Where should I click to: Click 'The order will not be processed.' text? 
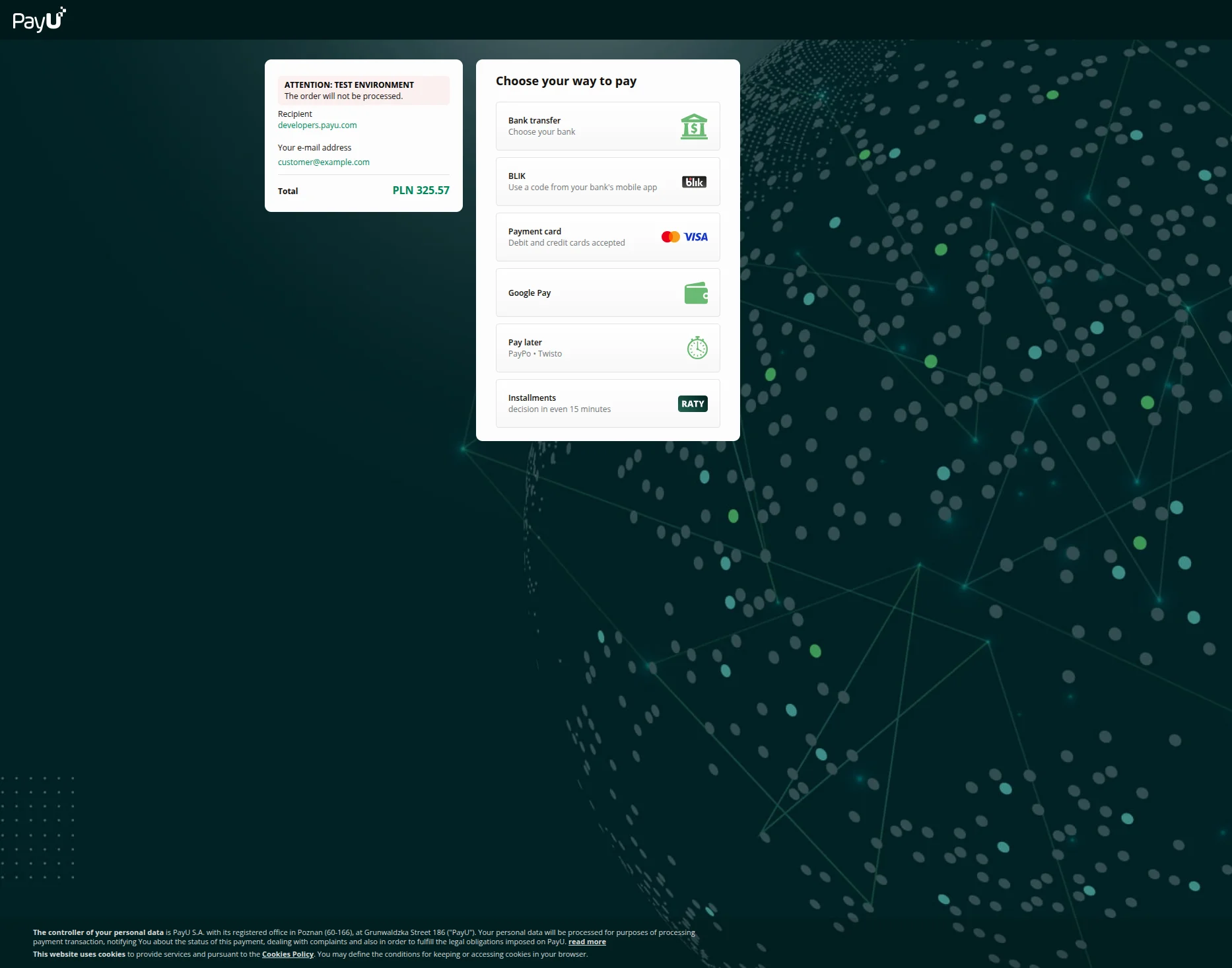pos(343,96)
